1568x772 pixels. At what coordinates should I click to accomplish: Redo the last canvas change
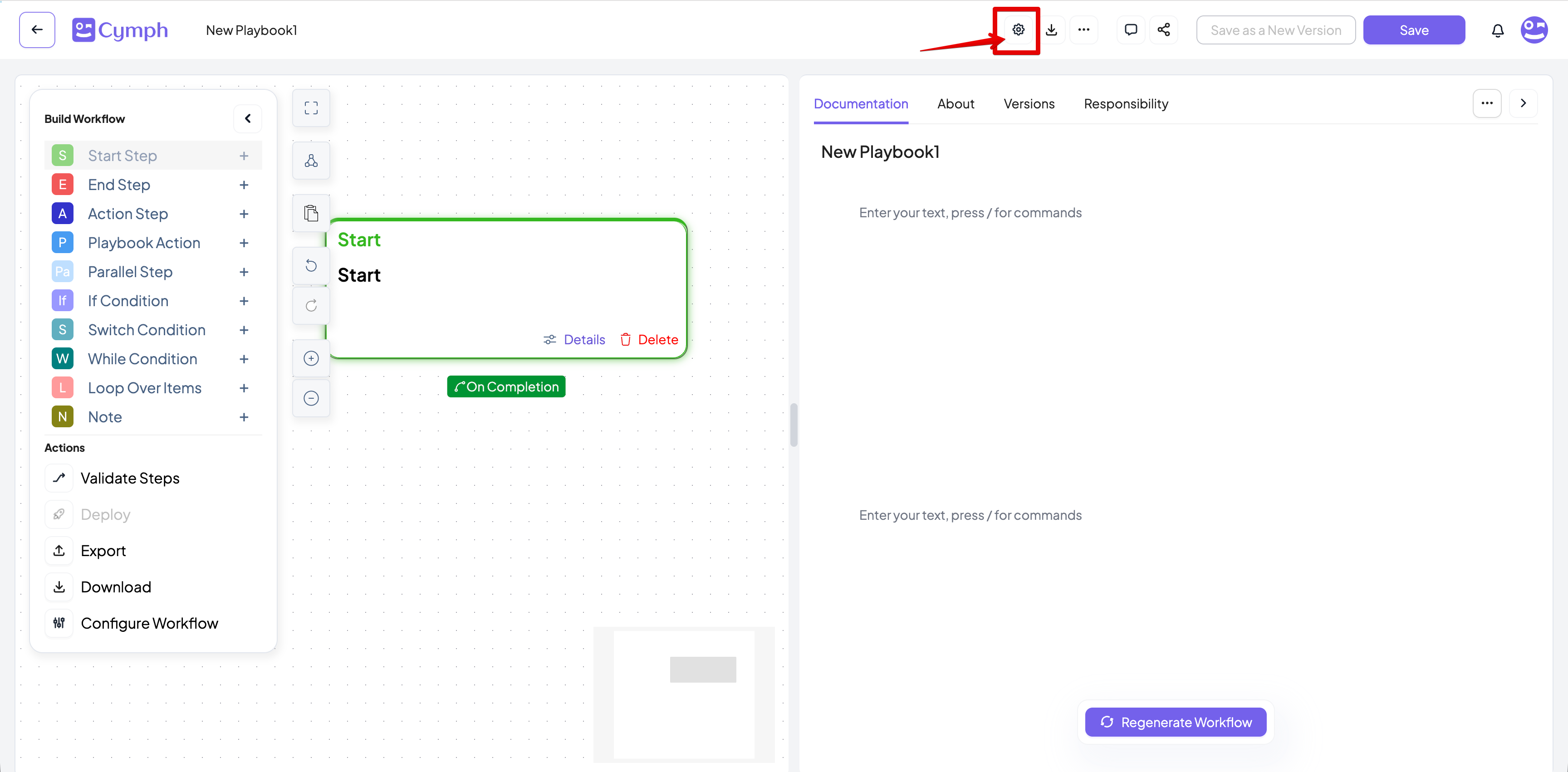[x=311, y=305]
